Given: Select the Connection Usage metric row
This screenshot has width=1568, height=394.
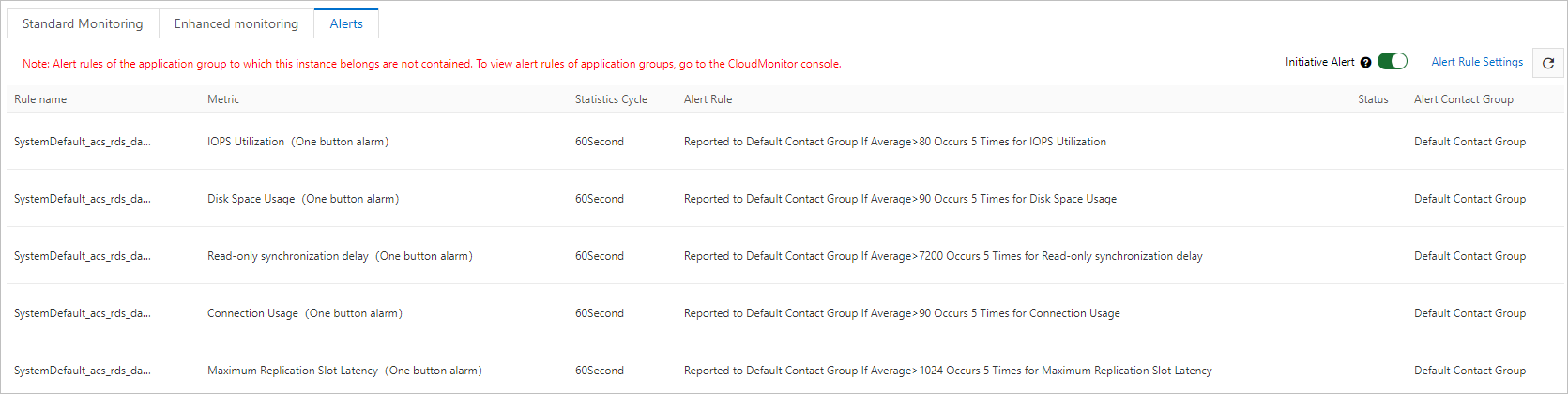Looking at the screenshot, I should coord(304,313).
